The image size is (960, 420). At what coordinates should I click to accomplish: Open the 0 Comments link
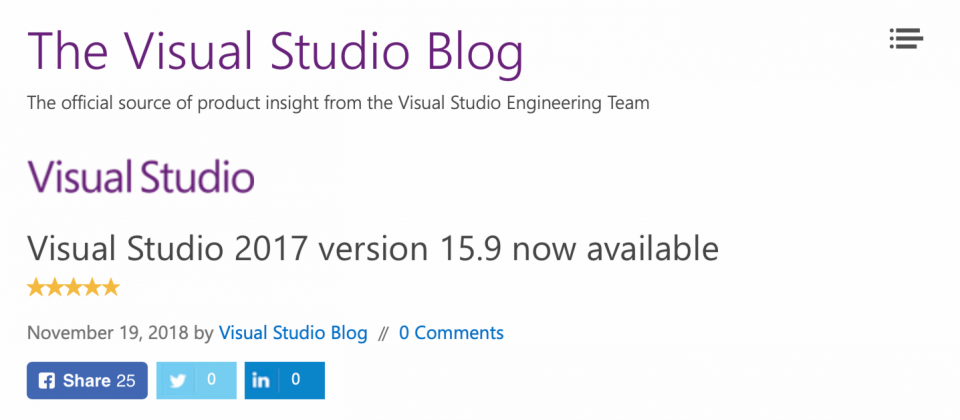click(451, 333)
